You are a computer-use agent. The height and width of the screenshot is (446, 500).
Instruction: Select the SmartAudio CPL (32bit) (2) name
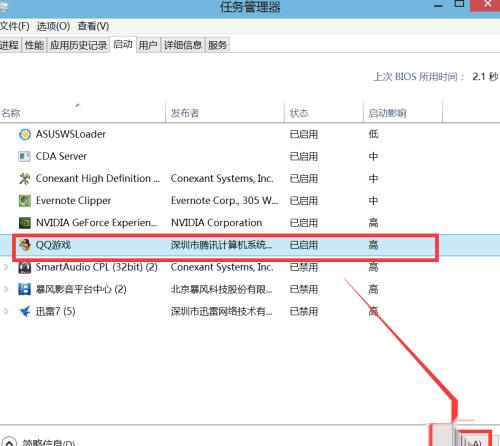coord(97,267)
